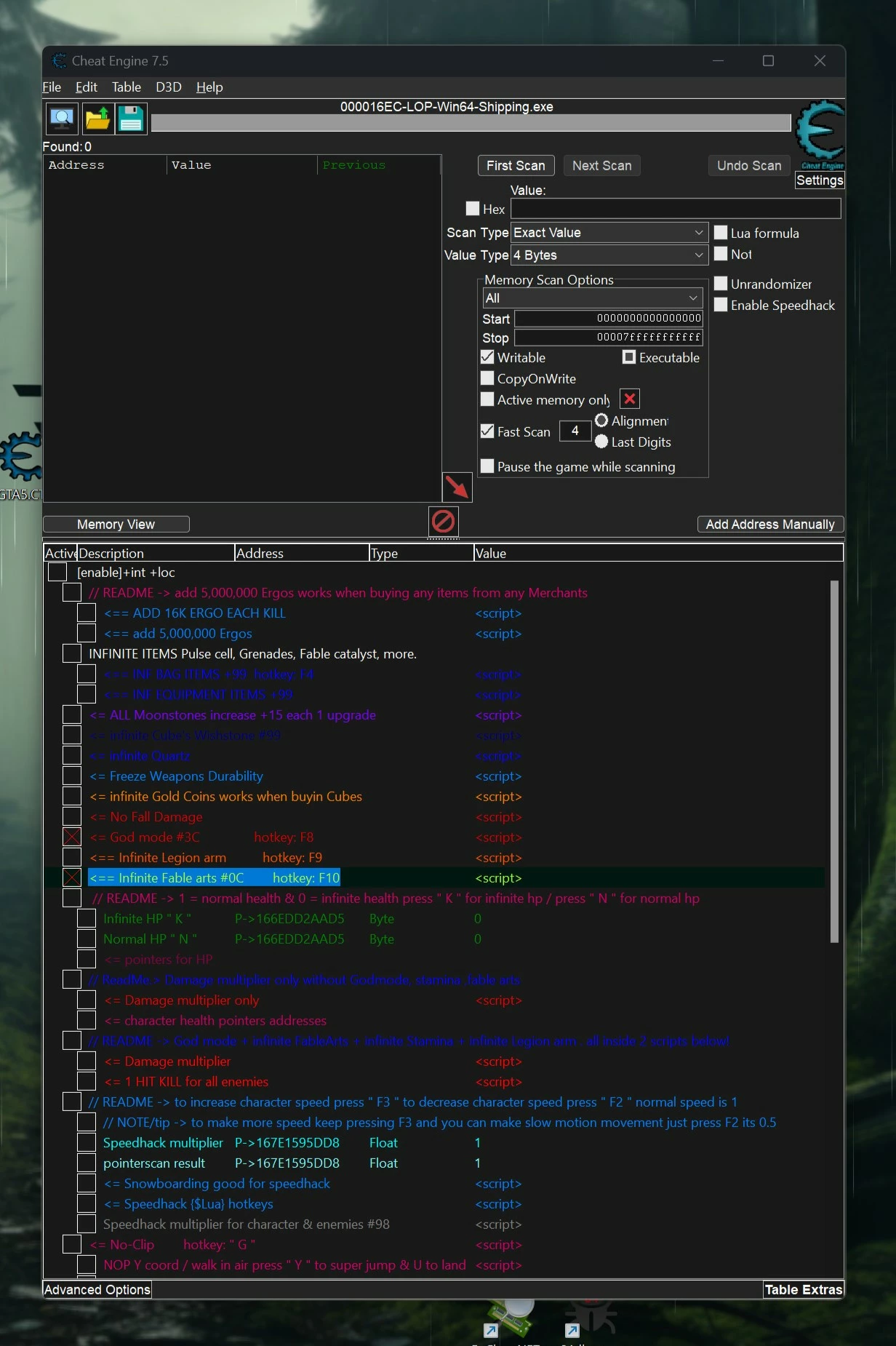Select the Alignment radio button
Screen dimensions: 896x1346
pyautogui.click(x=601, y=421)
